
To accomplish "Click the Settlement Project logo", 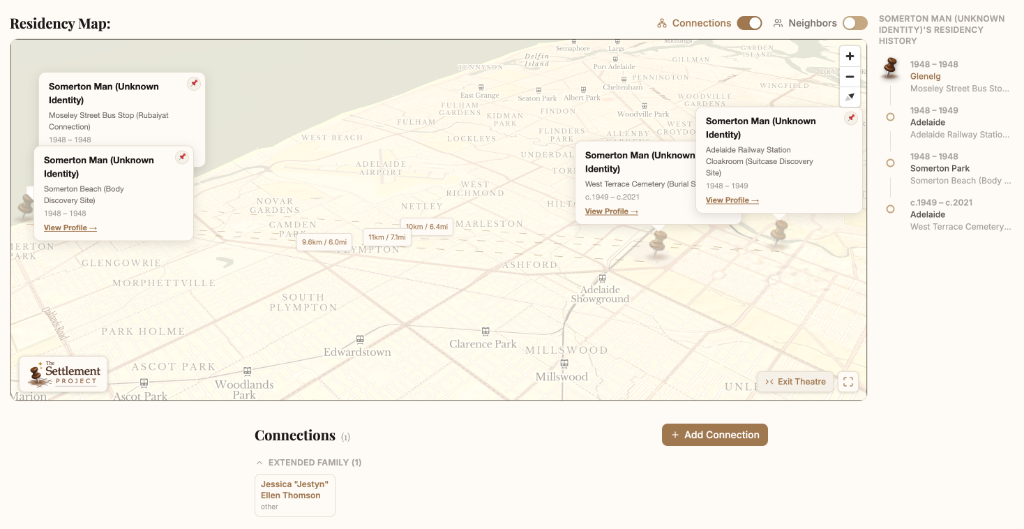I will 63,374.
